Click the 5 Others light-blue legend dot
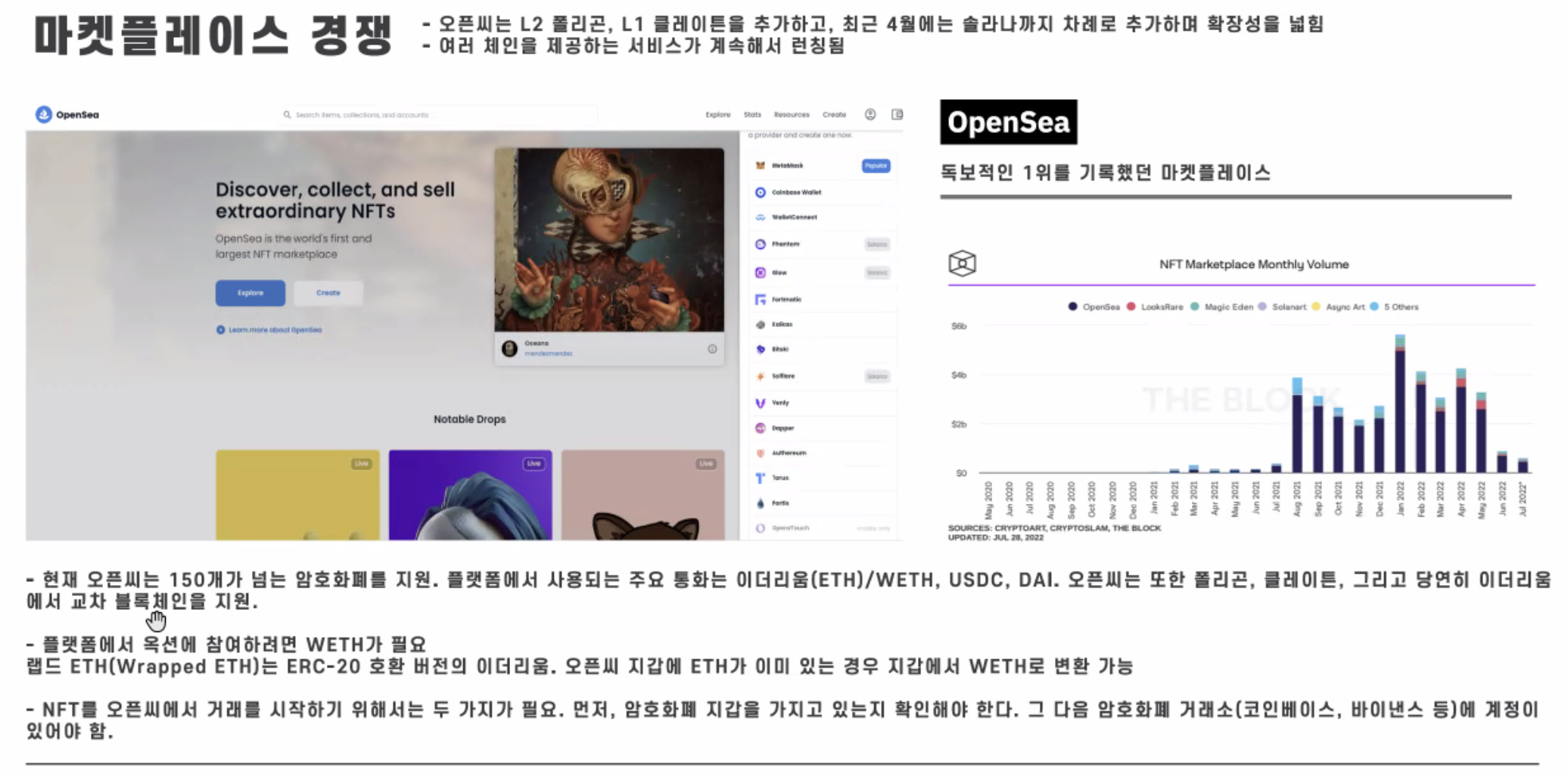 1374,307
